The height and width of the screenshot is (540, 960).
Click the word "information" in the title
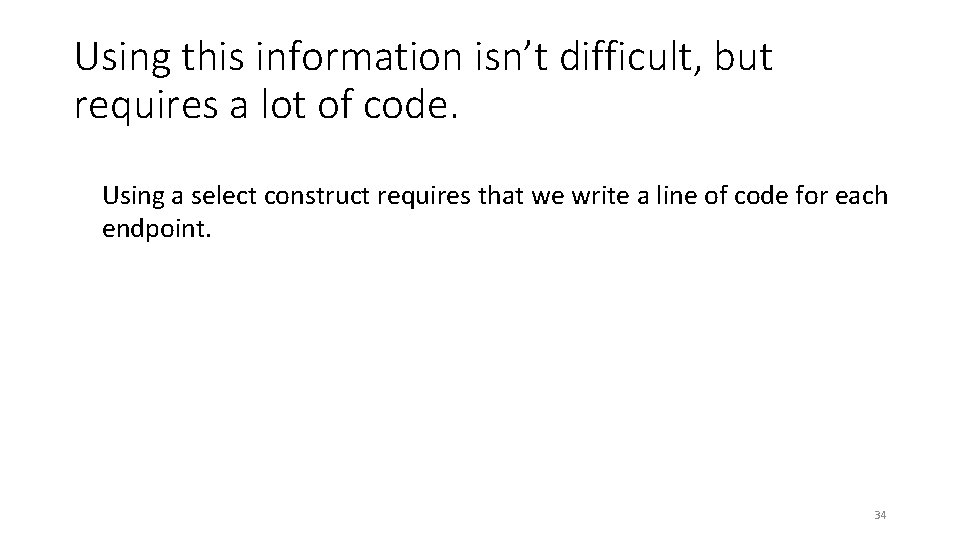tap(359, 56)
